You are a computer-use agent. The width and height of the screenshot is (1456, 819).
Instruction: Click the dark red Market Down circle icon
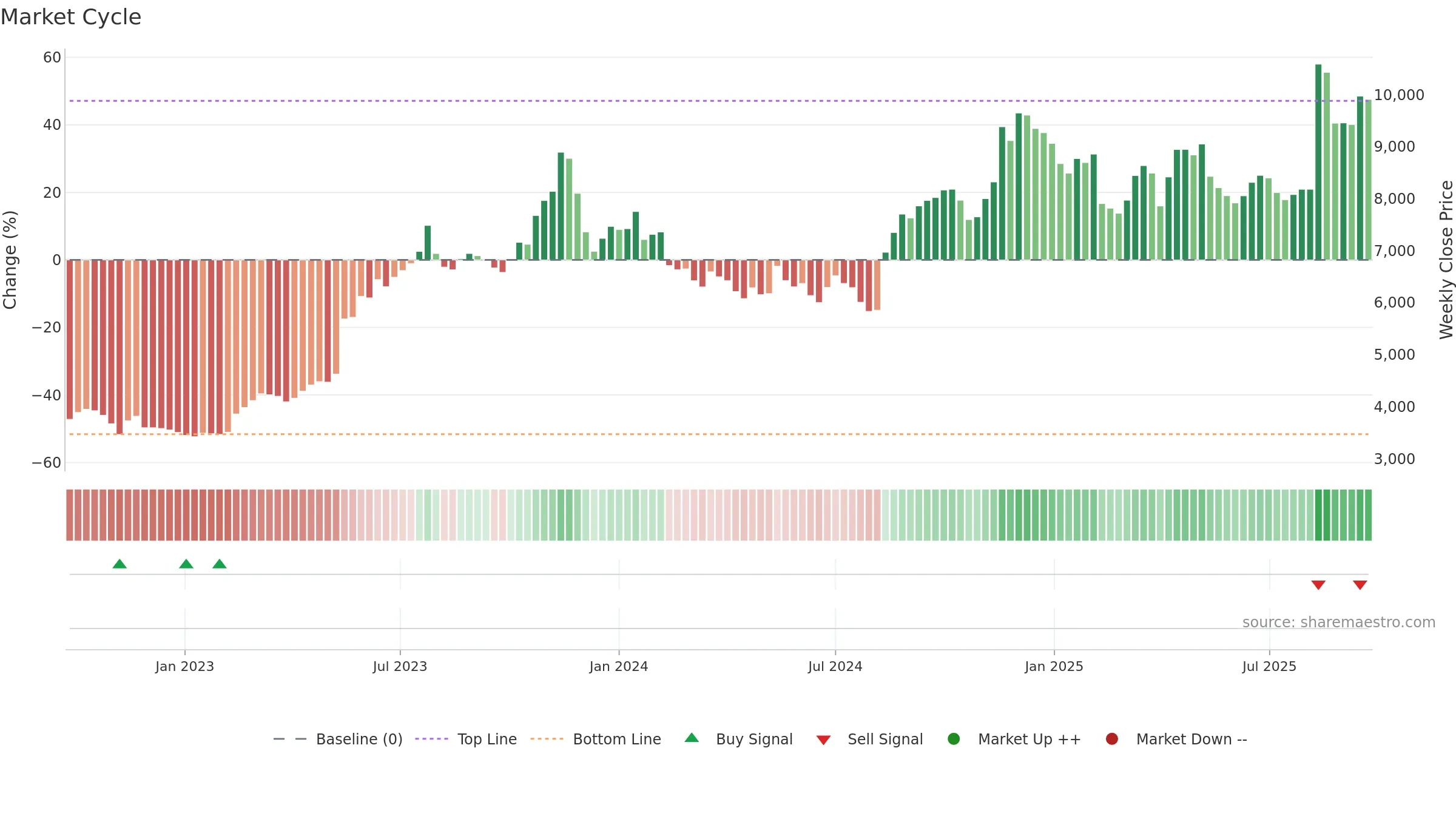pyautogui.click(x=1112, y=739)
